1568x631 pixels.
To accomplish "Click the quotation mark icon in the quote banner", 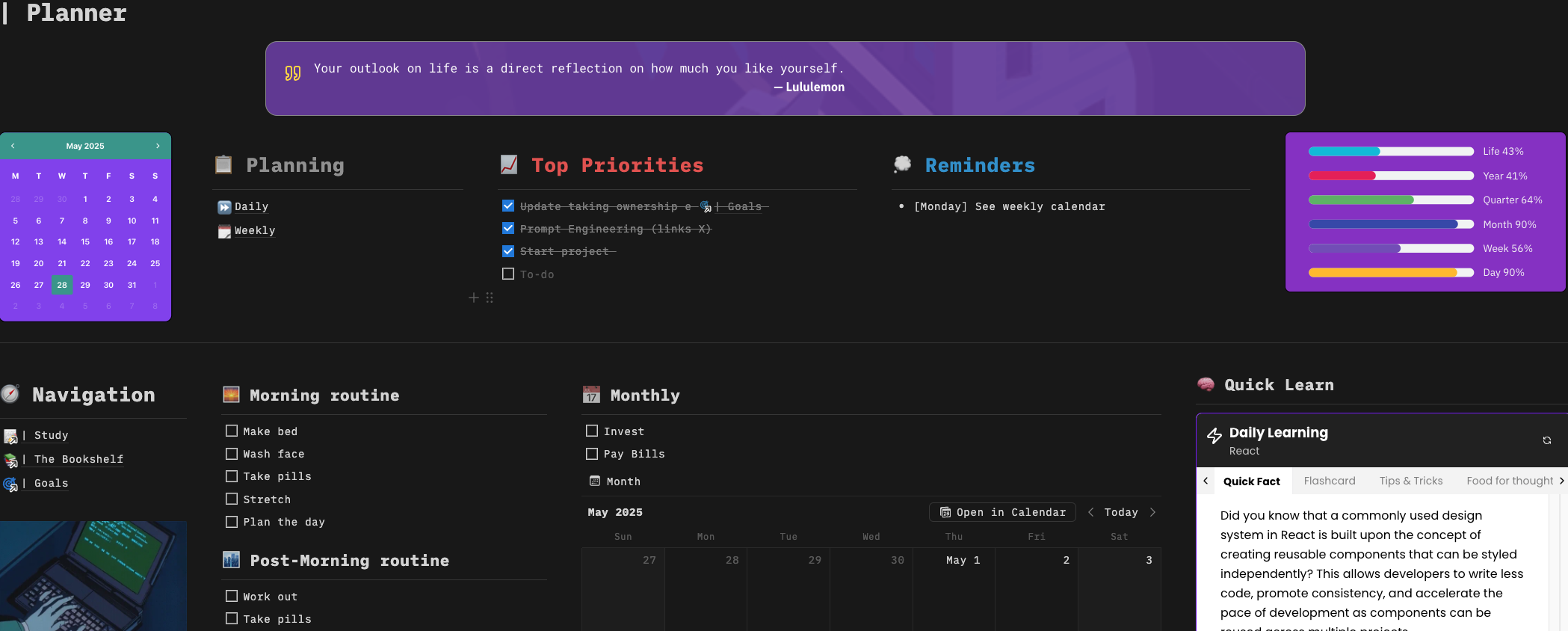I will (x=293, y=73).
